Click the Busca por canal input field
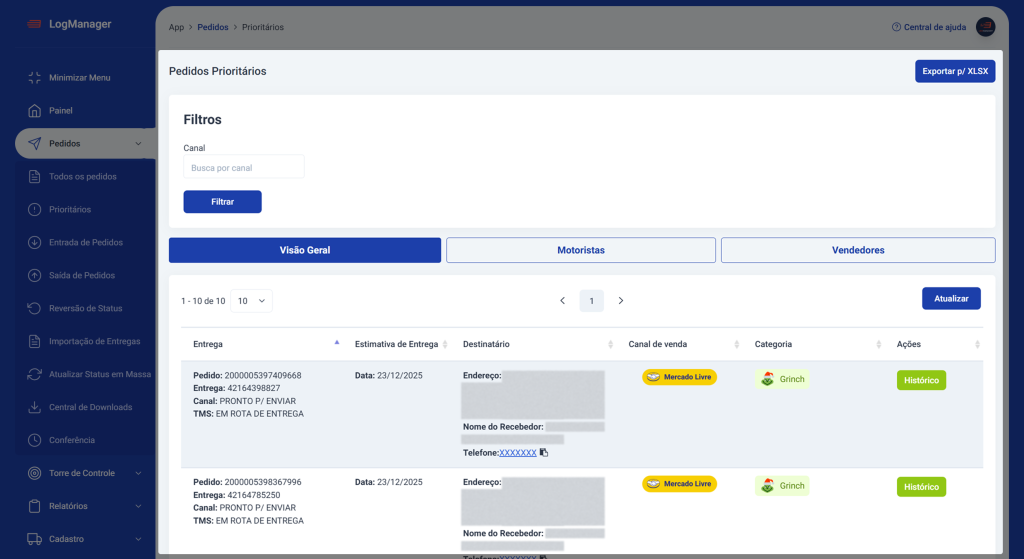This screenshot has width=1024, height=559. pyautogui.click(x=244, y=167)
